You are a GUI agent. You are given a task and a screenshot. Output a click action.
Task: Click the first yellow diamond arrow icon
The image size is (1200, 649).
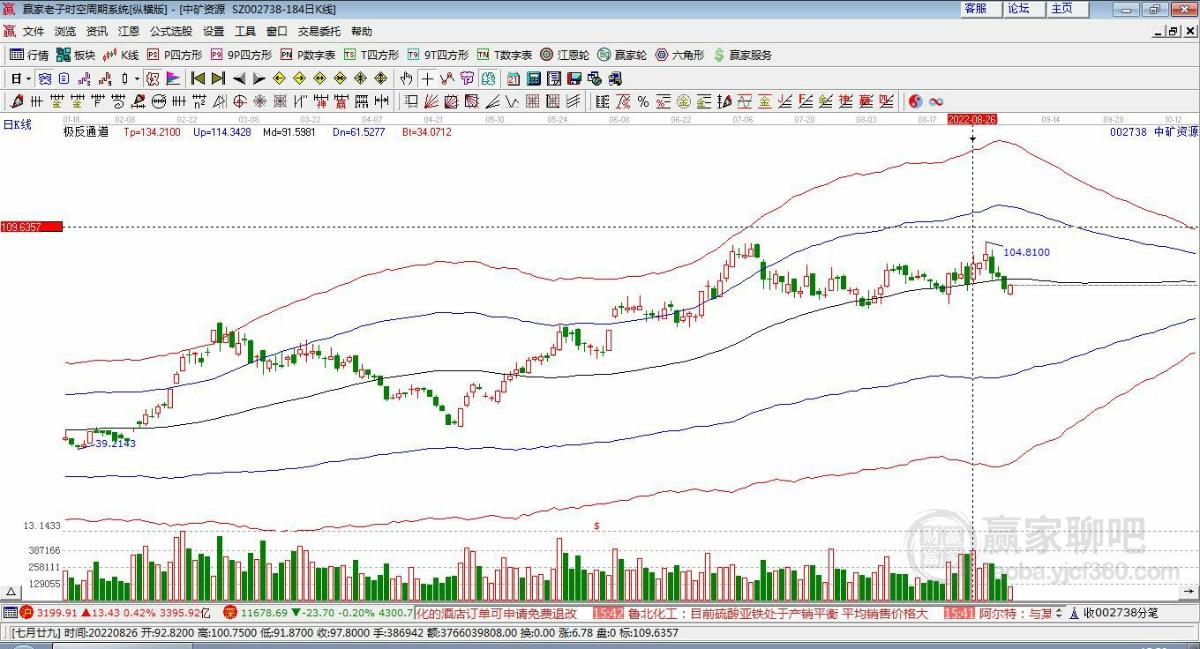coord(279,78)
